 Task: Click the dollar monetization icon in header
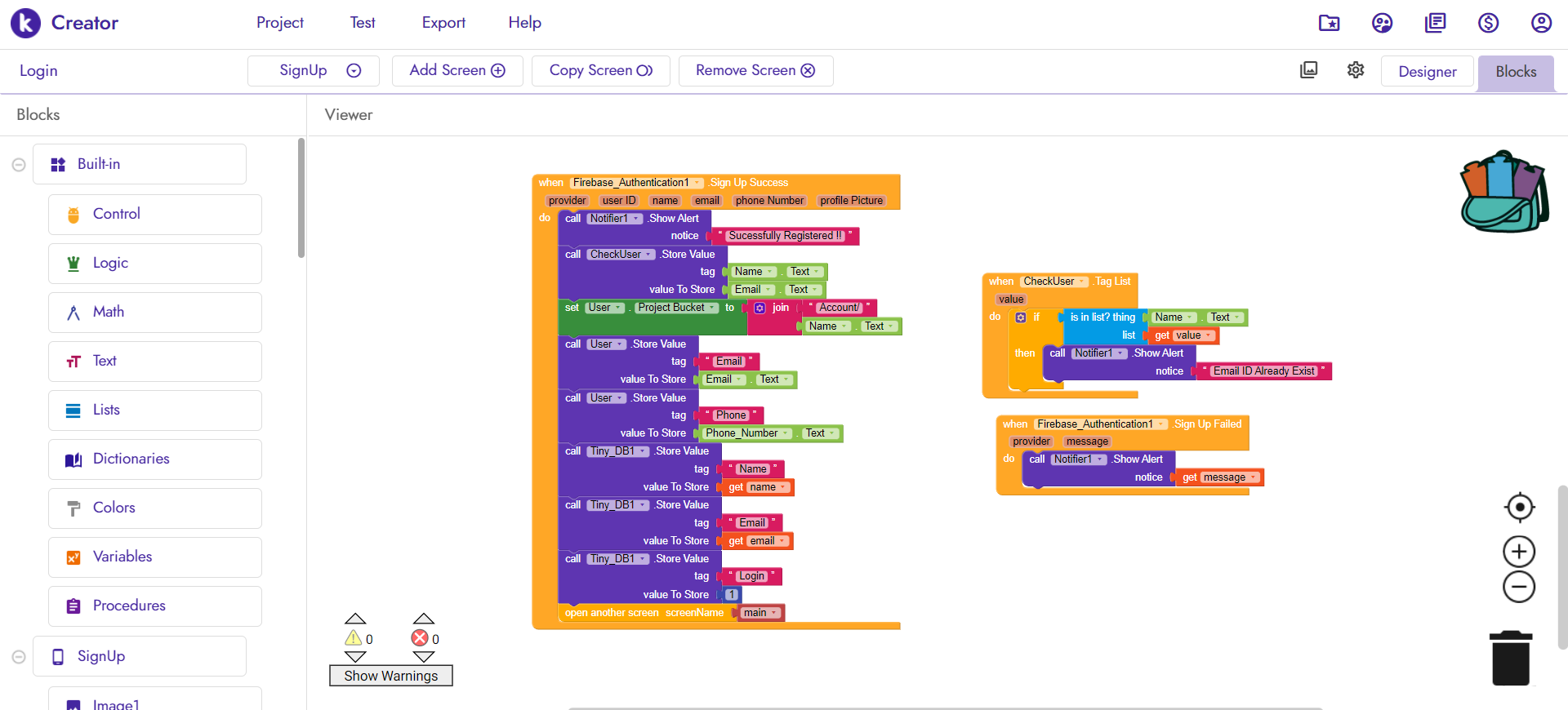pyautogui.click(x=1489, y=23)
